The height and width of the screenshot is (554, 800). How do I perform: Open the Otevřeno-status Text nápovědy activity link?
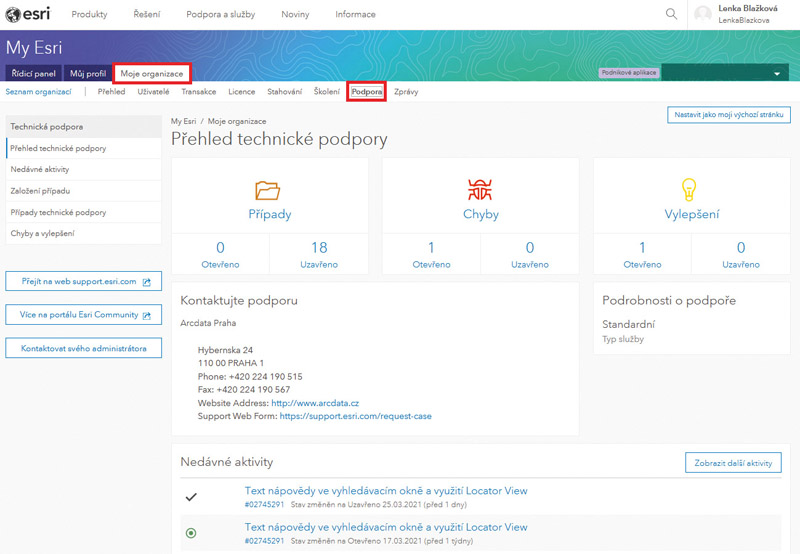pyautogui.click(x=386, y=527)
